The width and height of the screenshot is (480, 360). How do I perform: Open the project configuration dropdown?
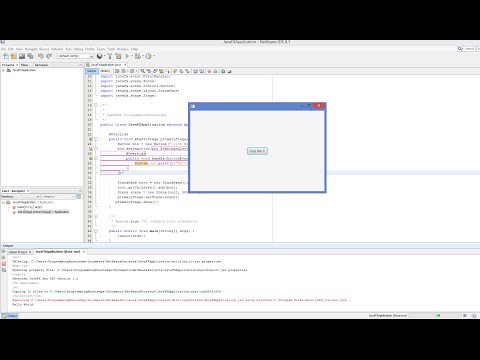pos(75,56)
